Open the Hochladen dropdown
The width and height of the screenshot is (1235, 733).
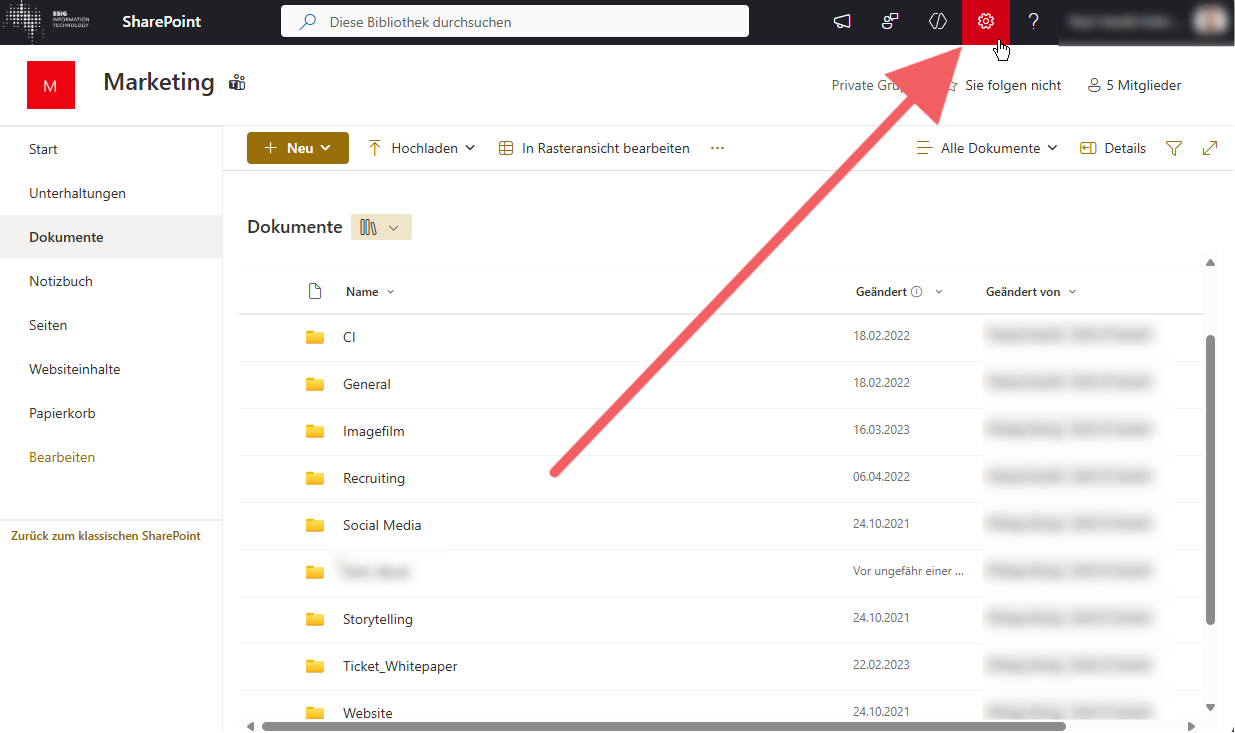click(422, 148)
